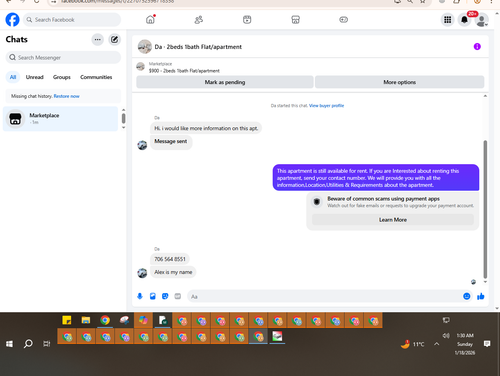Viewport: 500px width, 376px height.
Task: Open the Action Center notification icon
Action: click(x=487, y=344)
